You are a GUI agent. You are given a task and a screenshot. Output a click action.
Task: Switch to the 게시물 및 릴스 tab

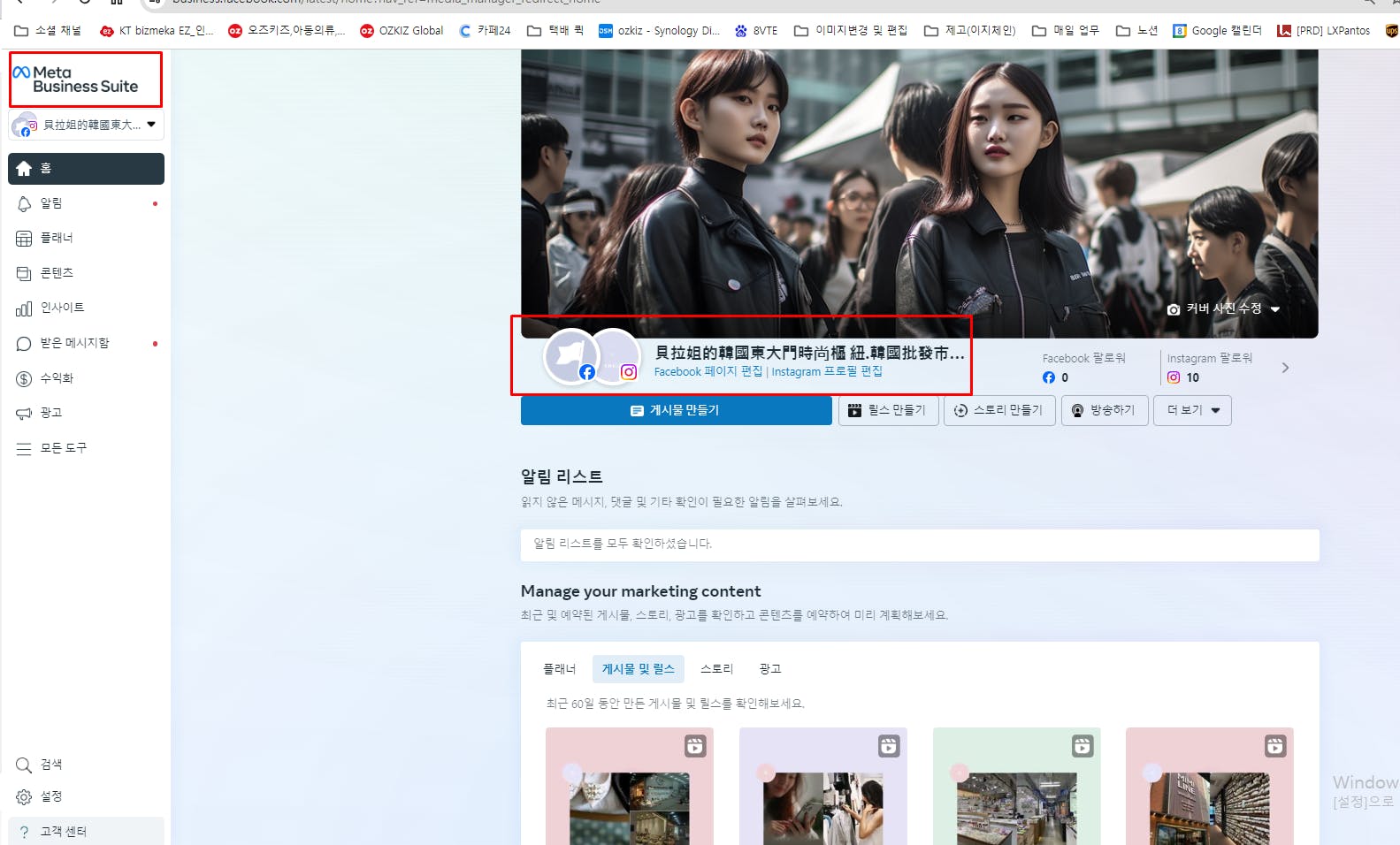(638, 669)
